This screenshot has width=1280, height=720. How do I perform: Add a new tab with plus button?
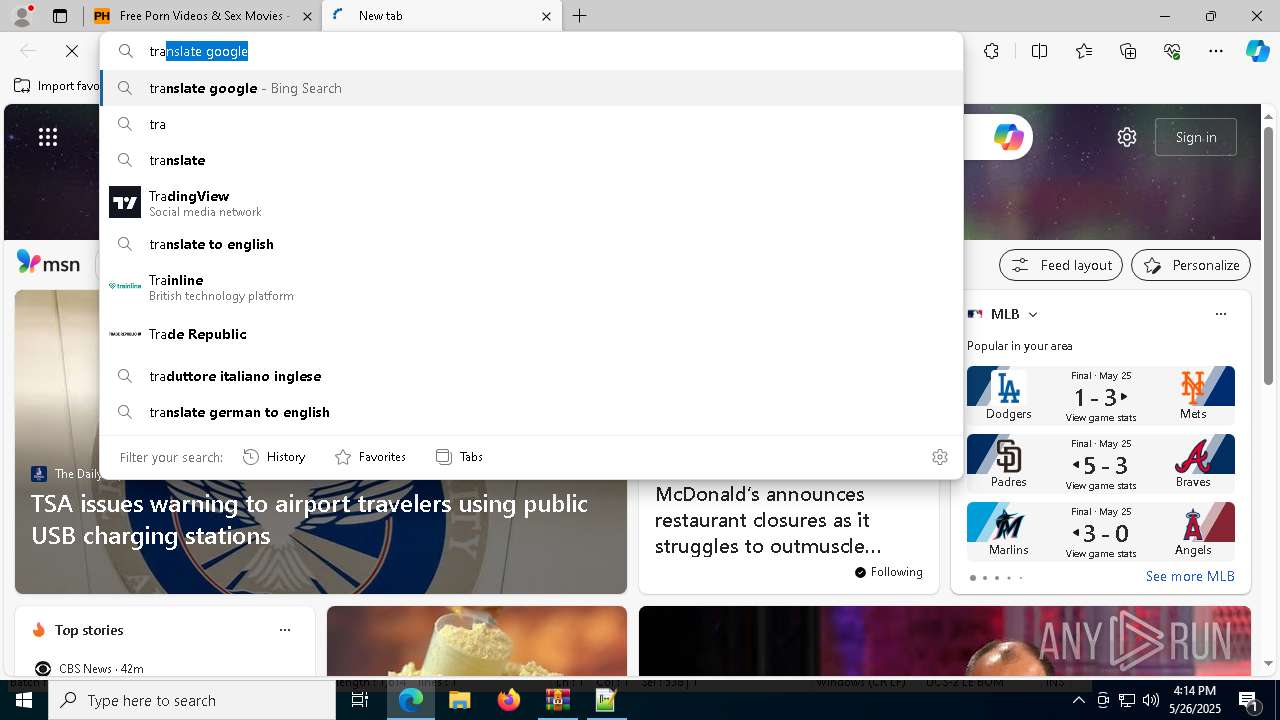pos(579,16)
